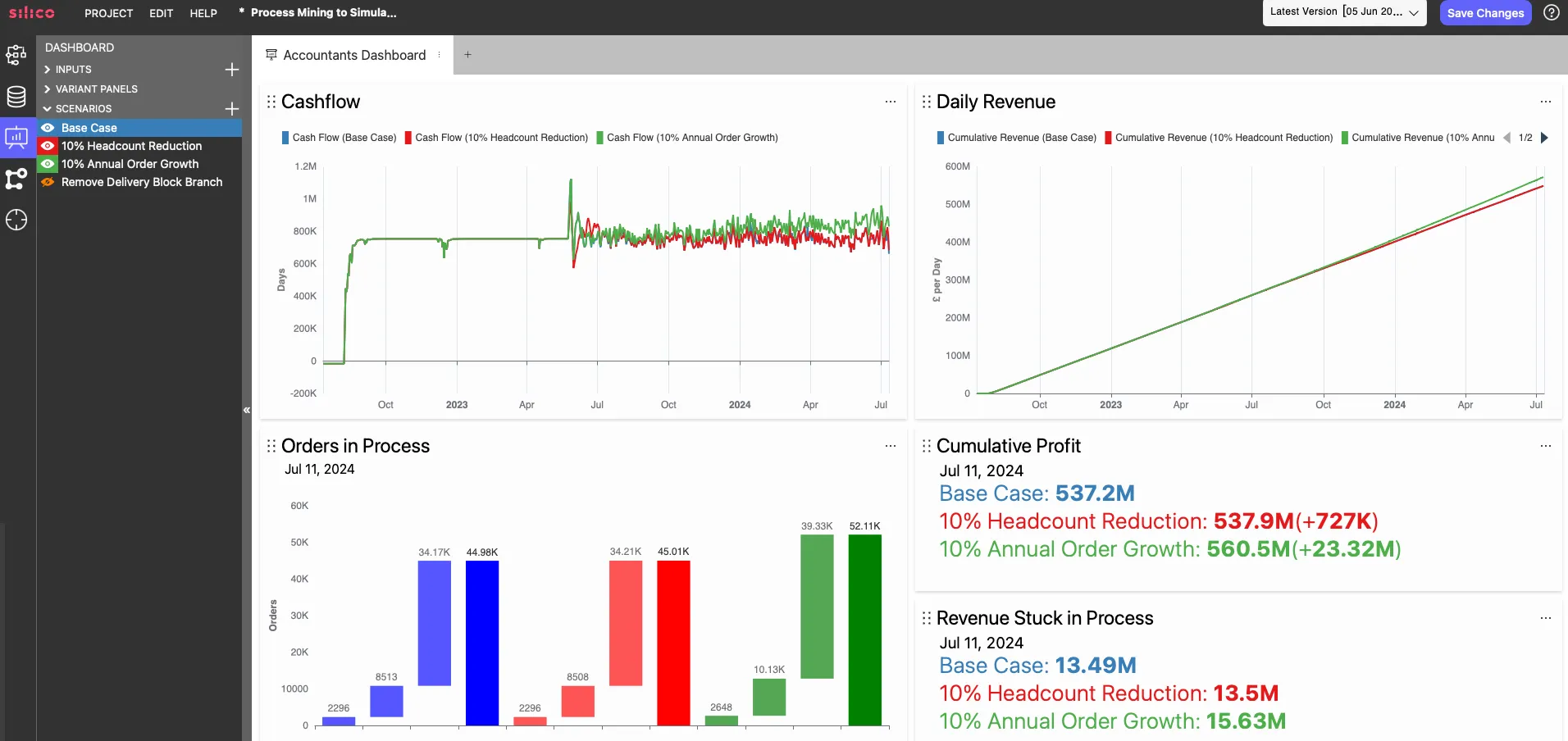Open the database view in sidebar
Image resolution: width=1568 pixels, height=741 pixels.
16,97
